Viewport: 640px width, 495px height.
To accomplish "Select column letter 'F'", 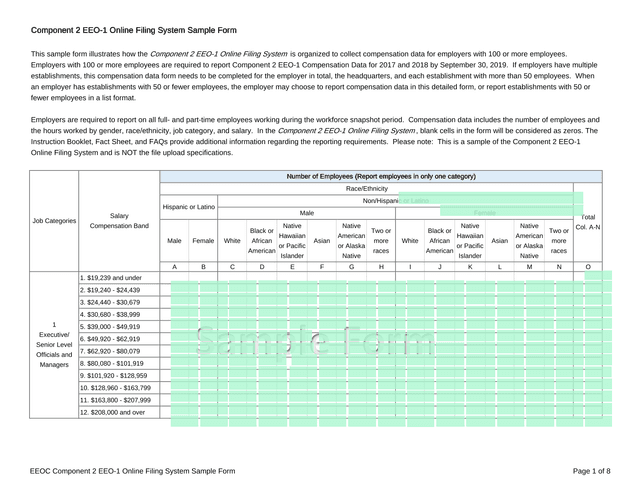I will click(x=322, y=267).
